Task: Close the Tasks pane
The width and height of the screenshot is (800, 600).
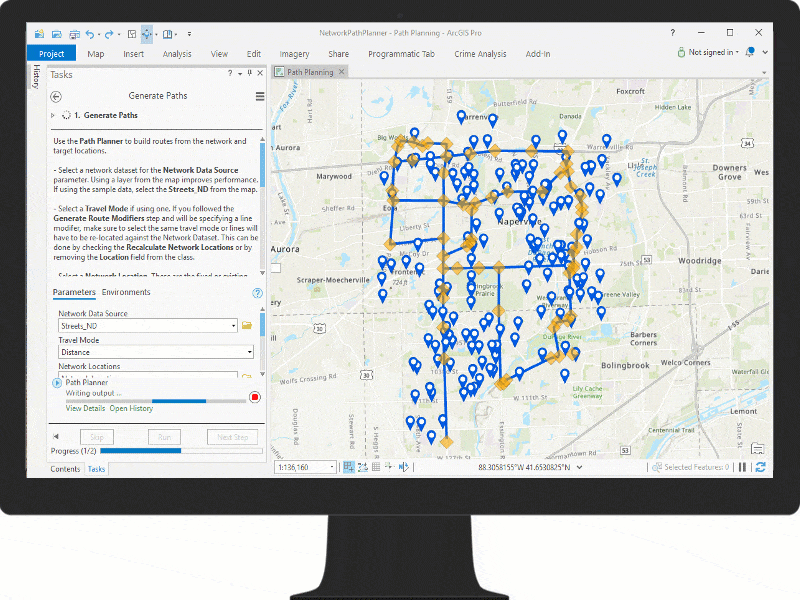Action: point(260,73)
